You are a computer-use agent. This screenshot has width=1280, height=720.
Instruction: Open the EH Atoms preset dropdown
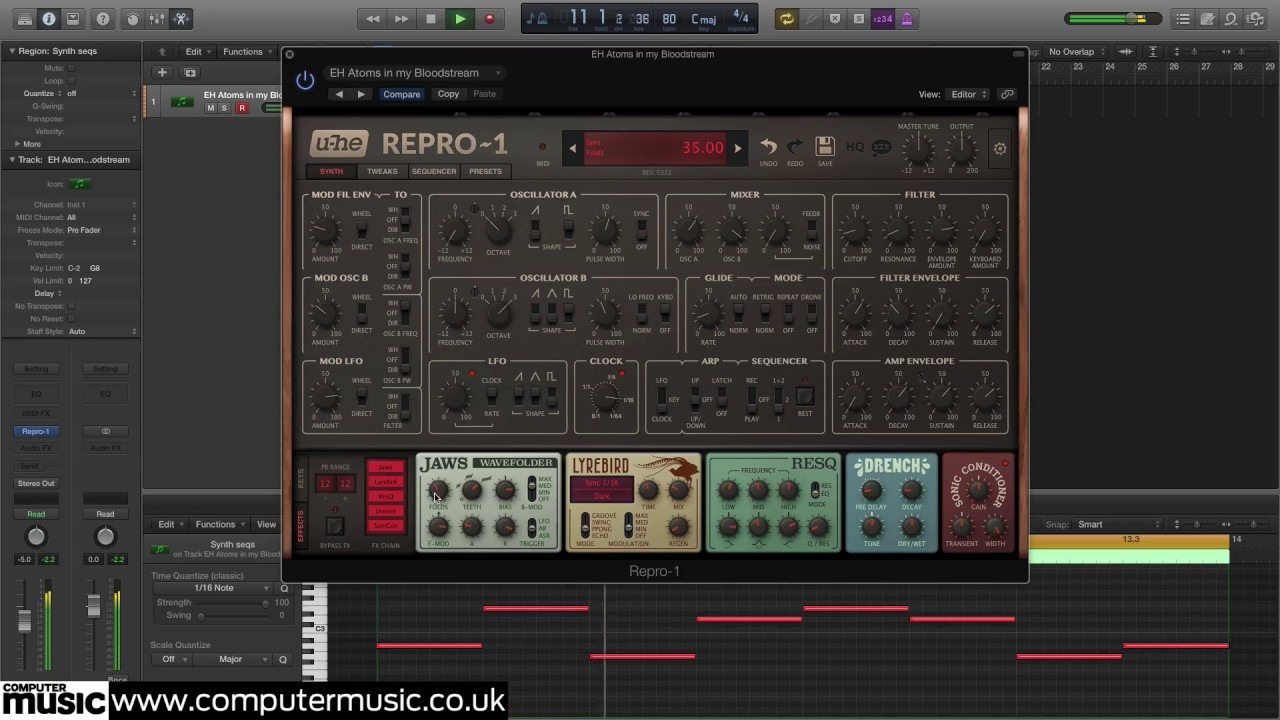click(x=415, y=73)
